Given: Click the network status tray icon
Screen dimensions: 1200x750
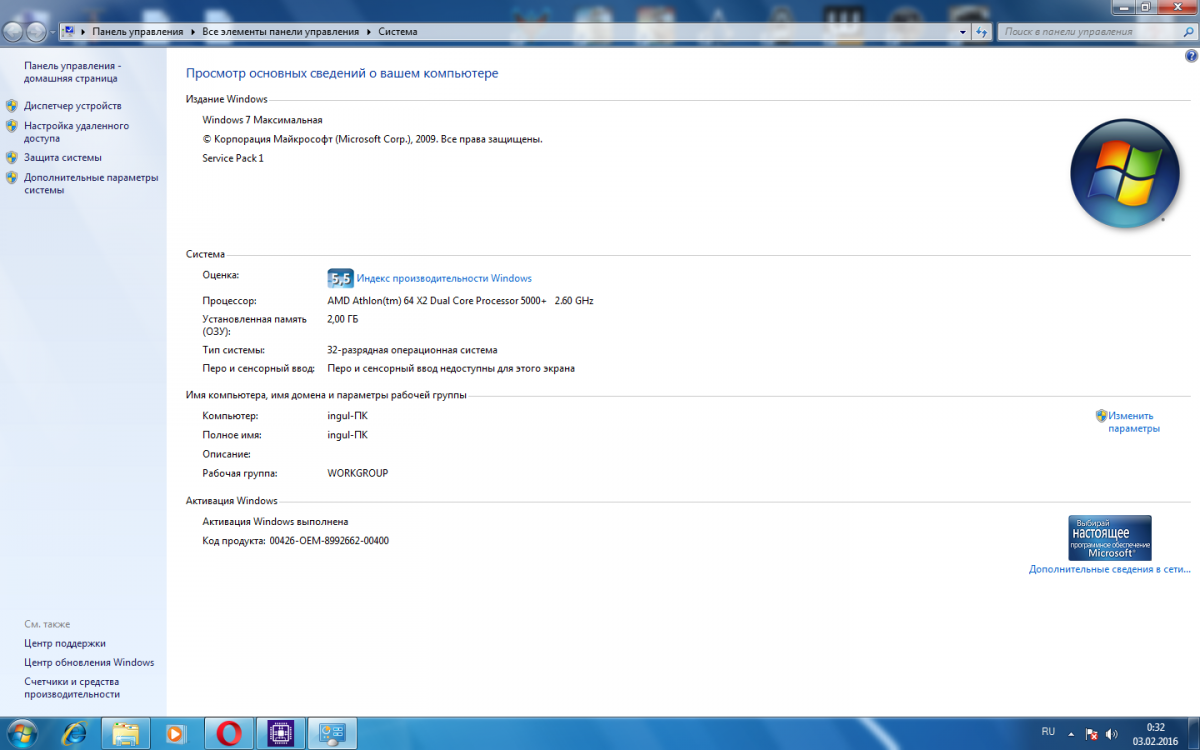Looking at the screenshot, I should point(1093,734).
